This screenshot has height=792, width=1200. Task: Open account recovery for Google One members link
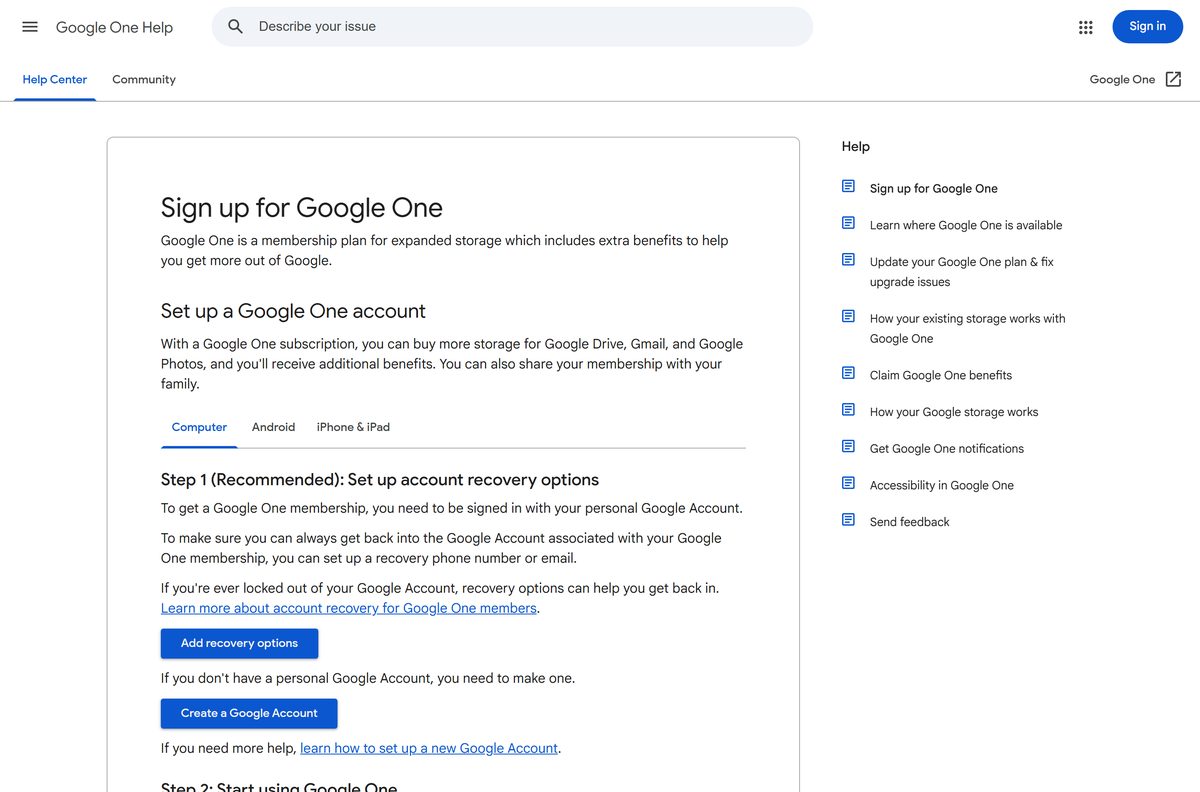349,608
